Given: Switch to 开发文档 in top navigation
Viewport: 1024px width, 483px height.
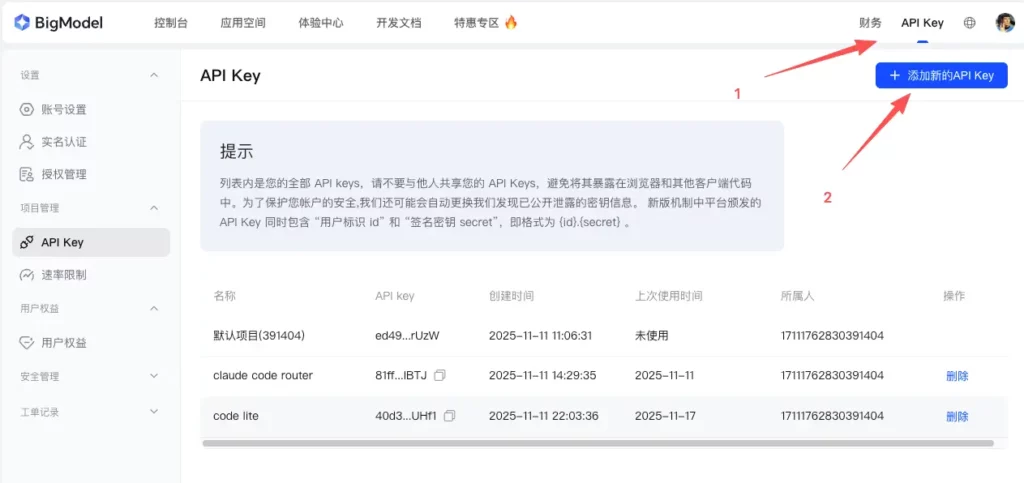Looking at the screenshot, I should click(398, 23).
